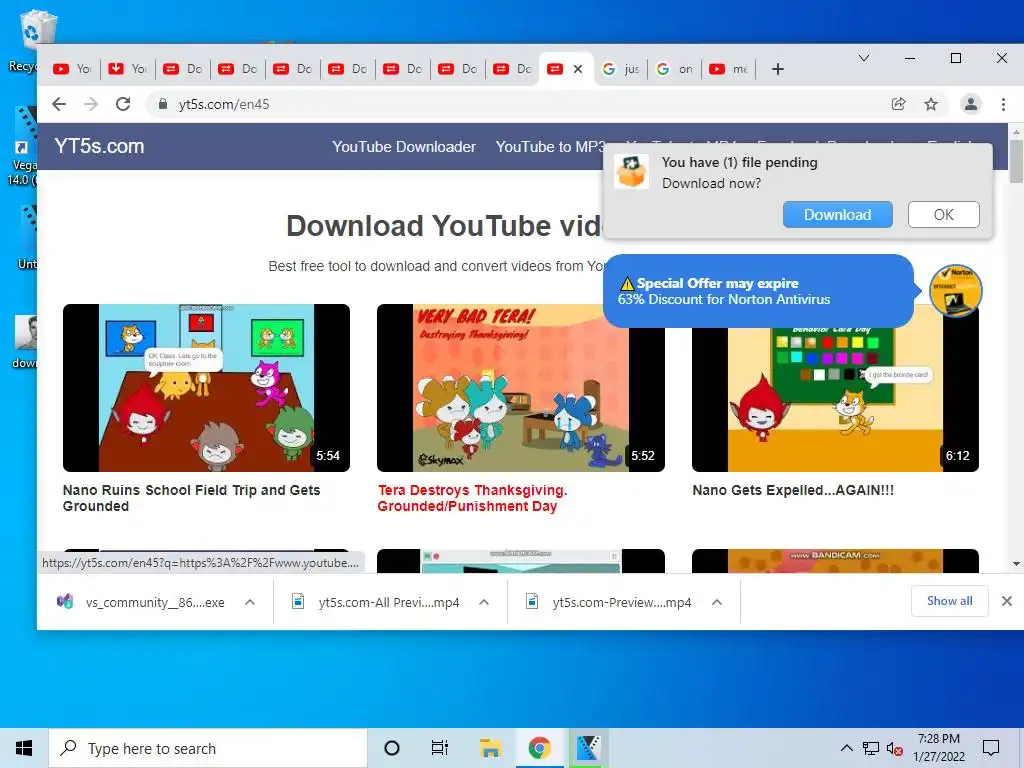Expand options for vs_community download

click(249, 602)
